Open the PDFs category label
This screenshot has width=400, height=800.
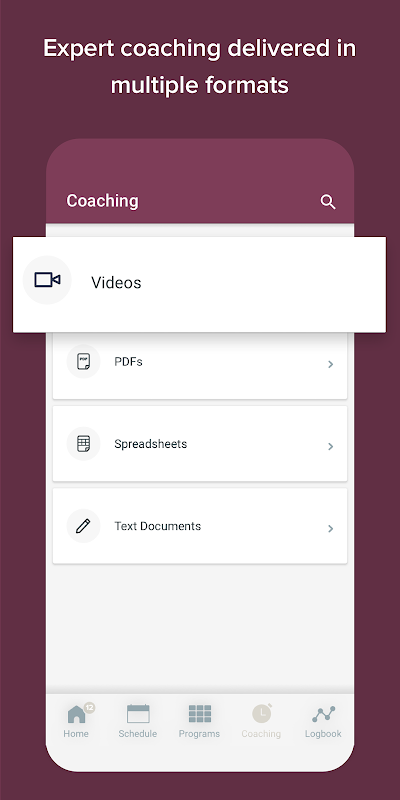click(128, 362)
